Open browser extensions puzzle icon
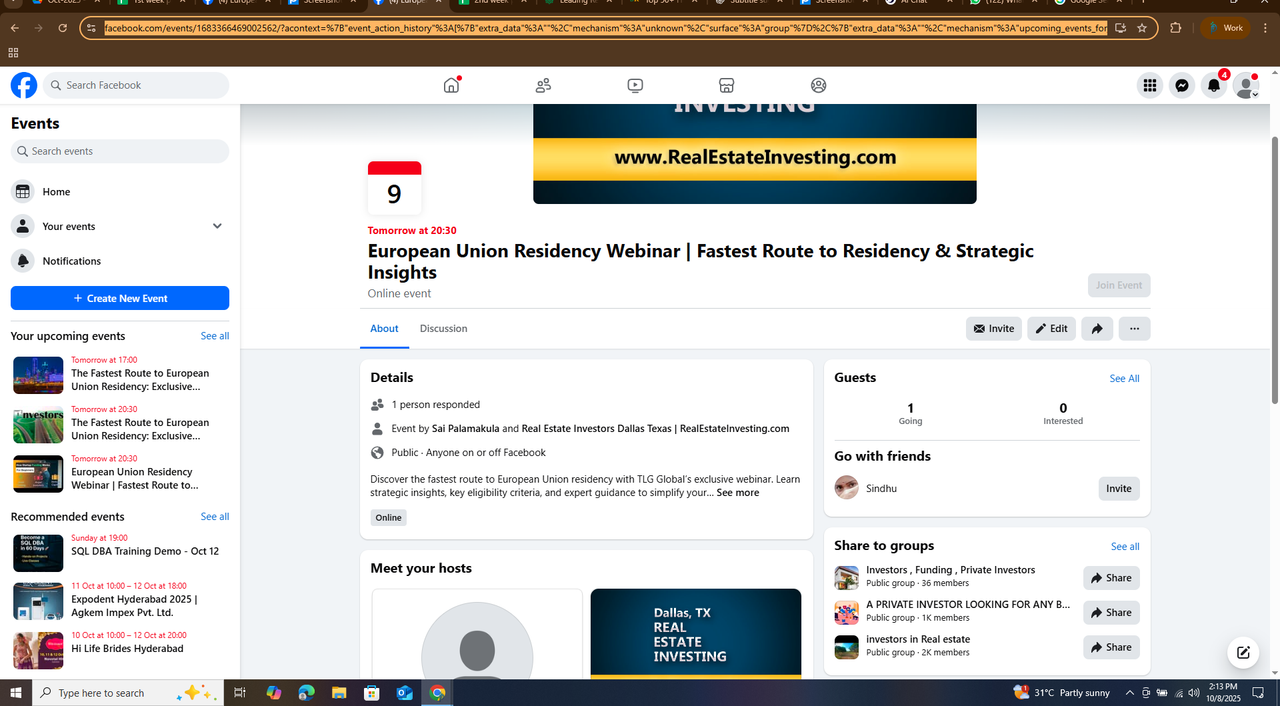Viewport: 1280px width, 706px height. (1175, 28)
